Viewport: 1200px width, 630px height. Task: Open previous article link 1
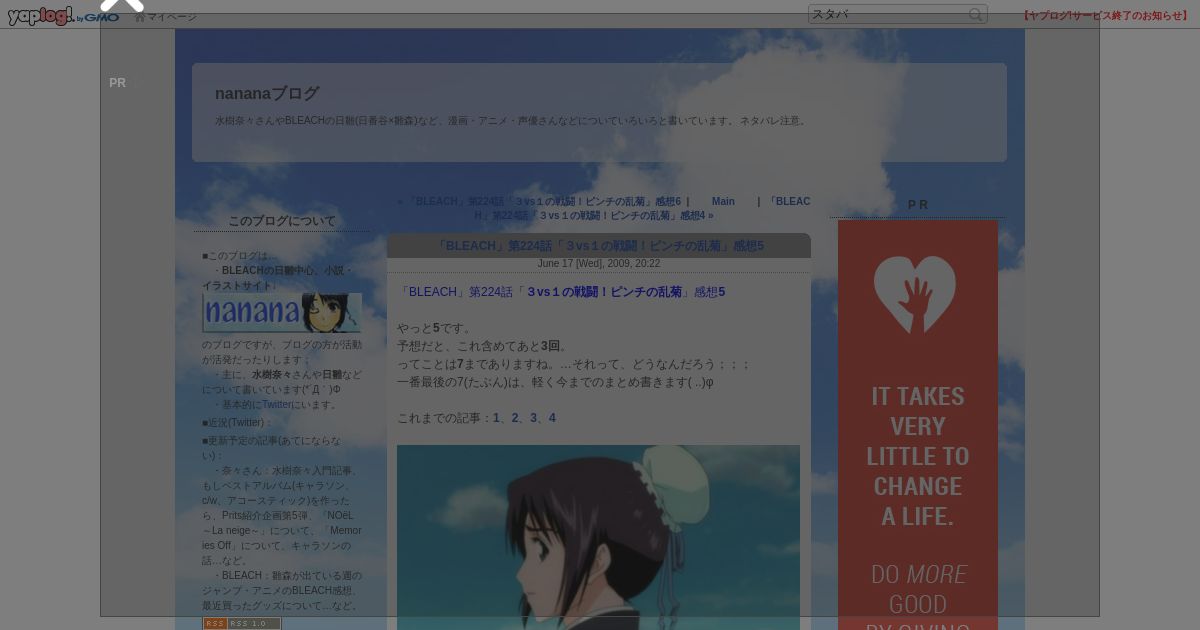496,418
